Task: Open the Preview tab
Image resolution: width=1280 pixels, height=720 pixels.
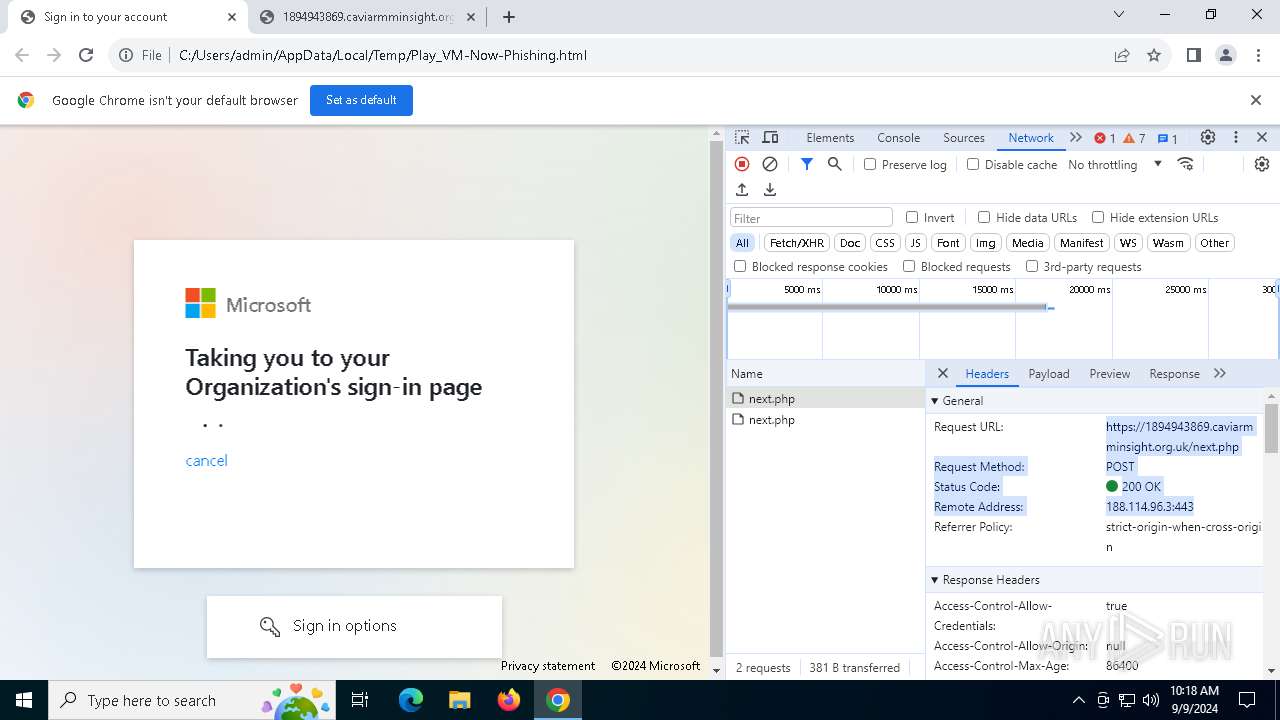Action: tap(1110, 373)
